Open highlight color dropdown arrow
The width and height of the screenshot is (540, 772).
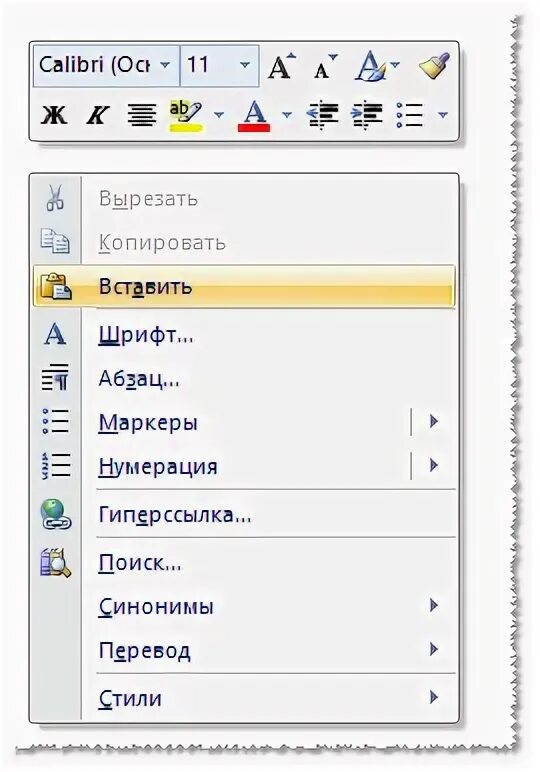coord(219,115)
